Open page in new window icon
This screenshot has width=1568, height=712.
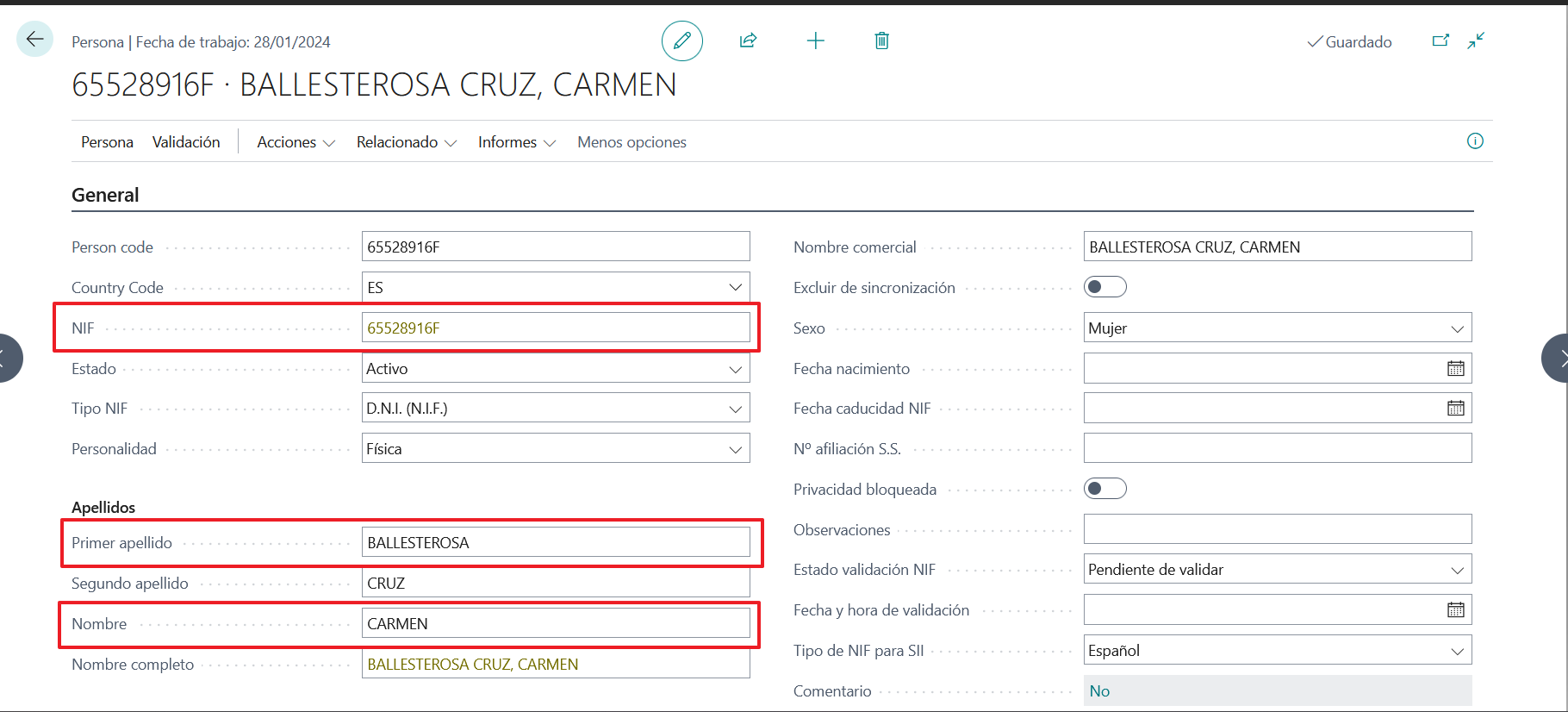(x=1440, y=41)
